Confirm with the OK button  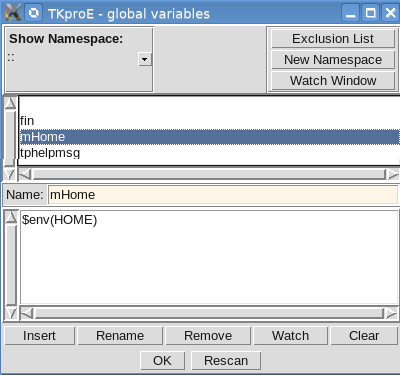click(x=162, y=361)
